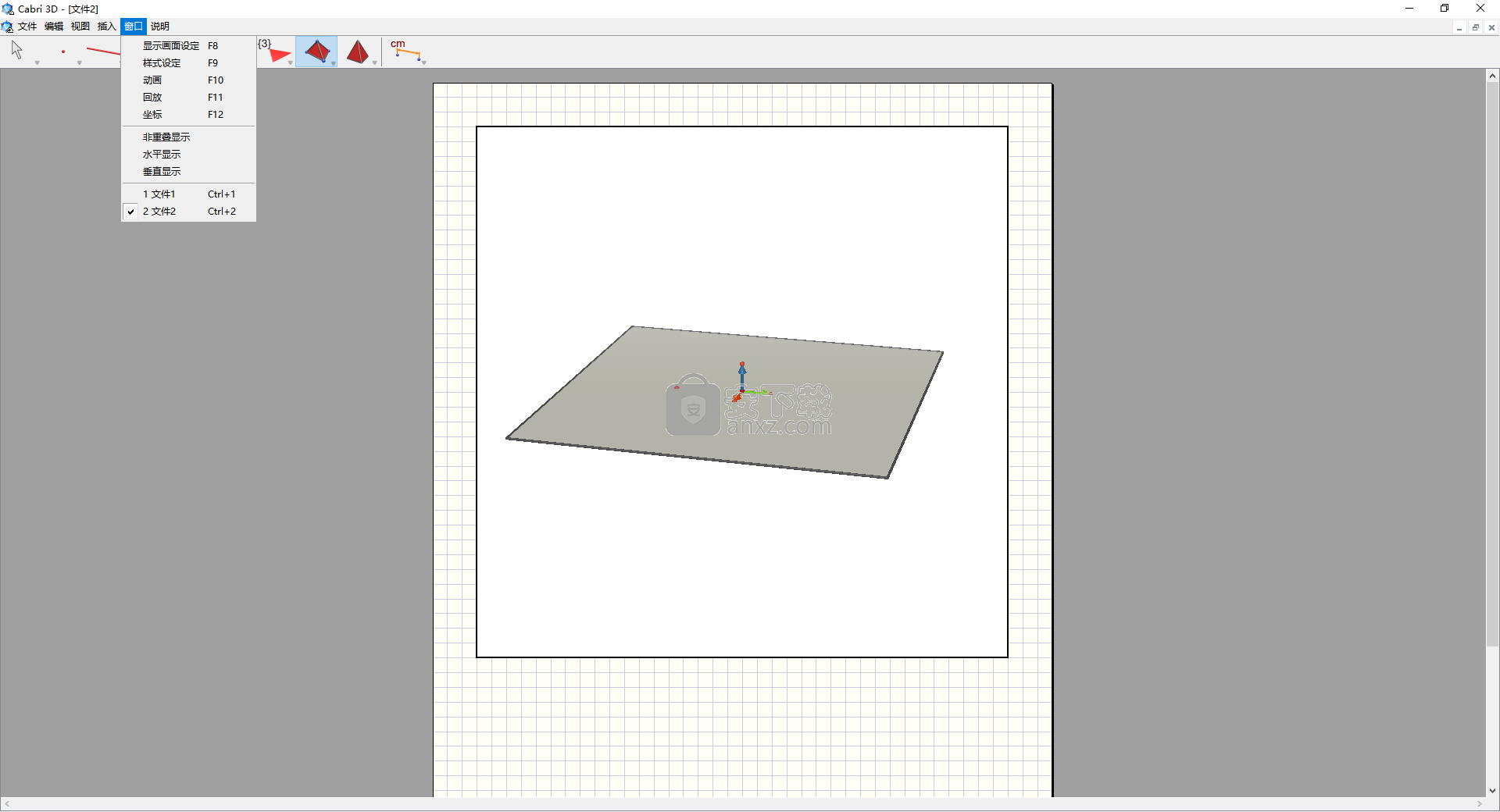Expand the pointer tool dropdown arrow

click(37, 63)
